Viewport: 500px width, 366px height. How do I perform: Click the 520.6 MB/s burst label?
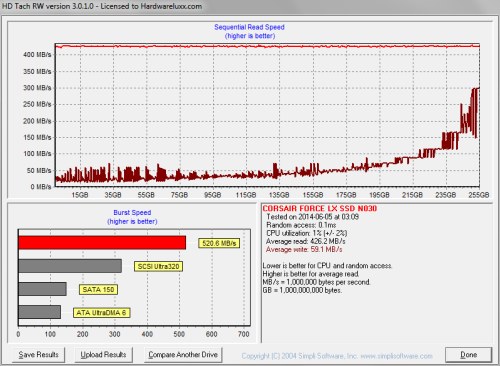(x=219, y=243)
